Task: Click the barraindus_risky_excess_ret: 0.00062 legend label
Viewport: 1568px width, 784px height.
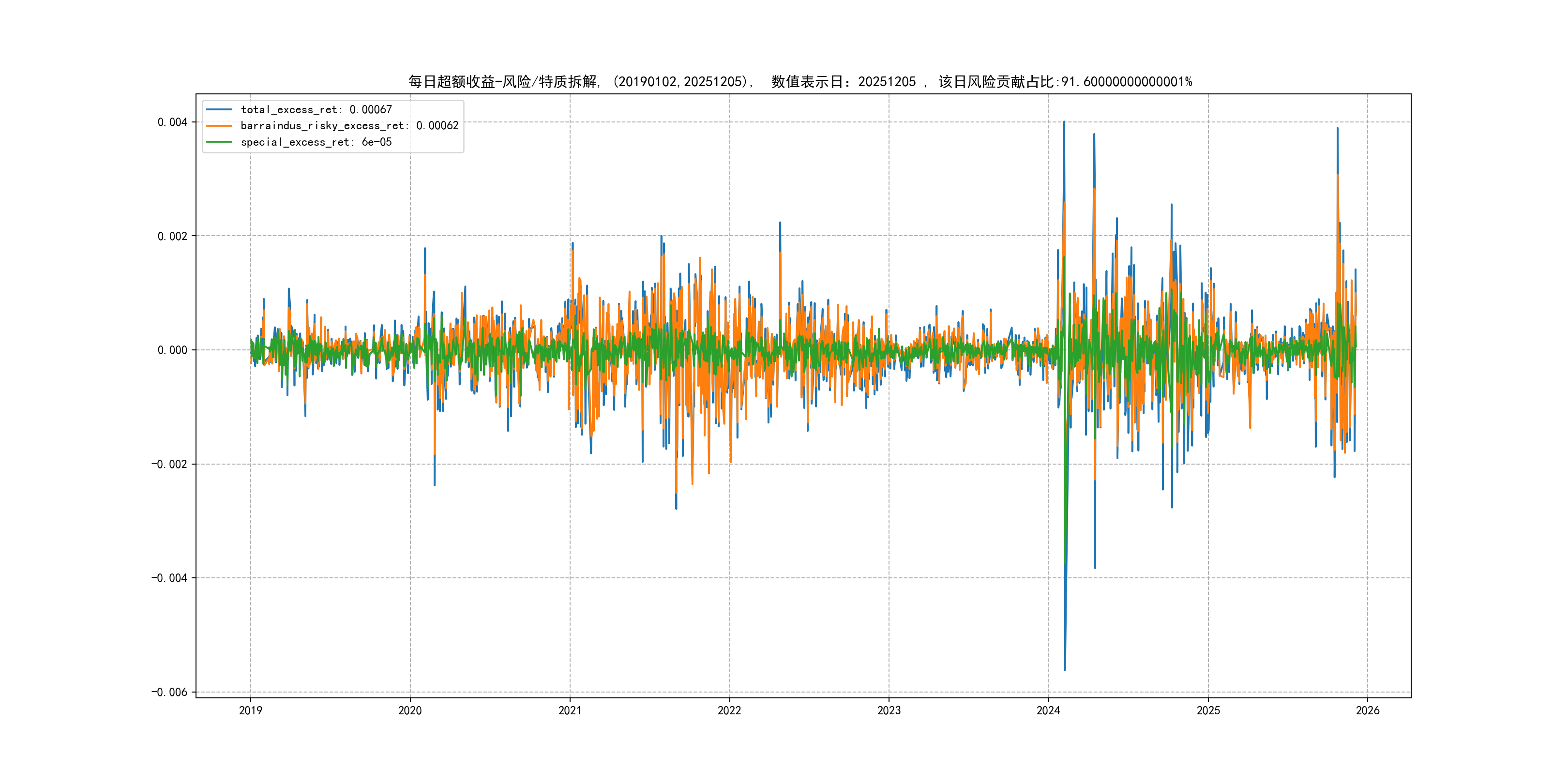Action: click(349, 126)
